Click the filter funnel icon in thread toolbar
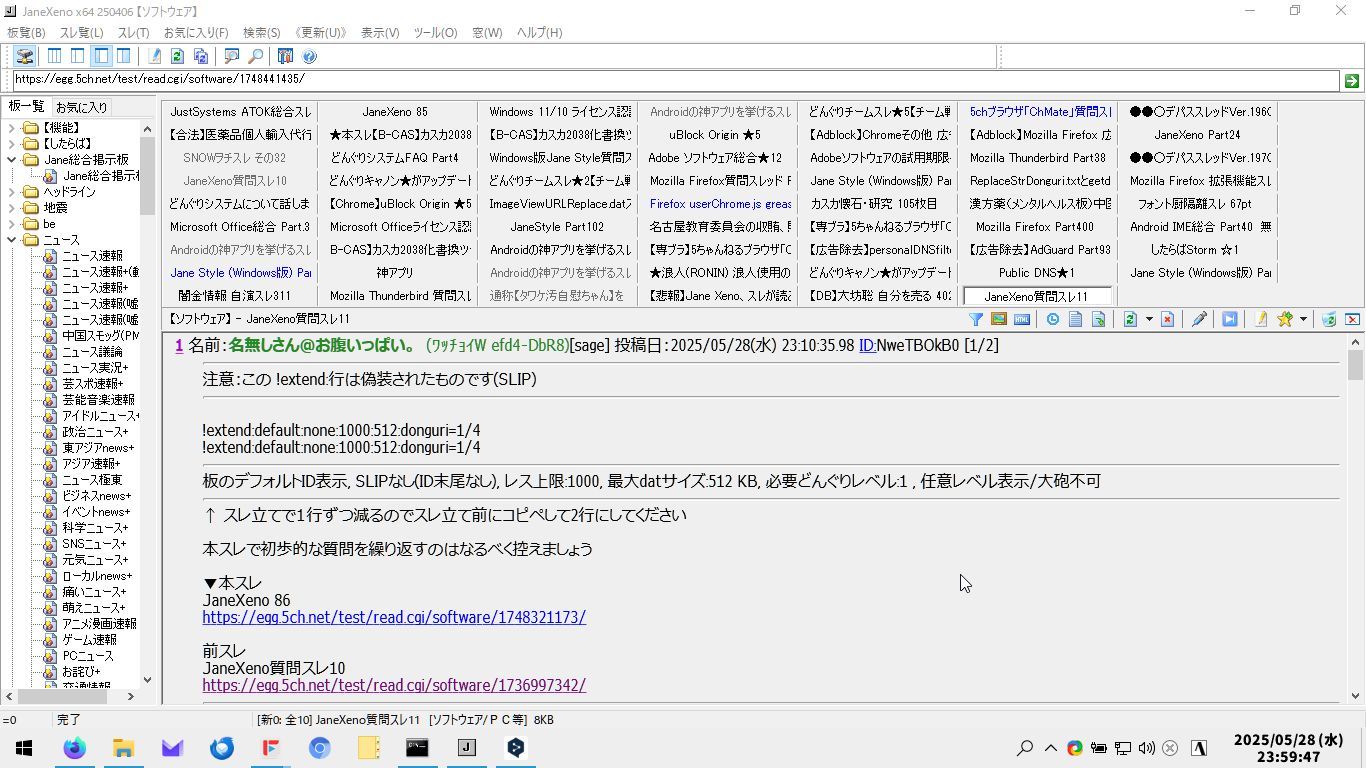The image size is (1366, 768). tap(975, 319)
